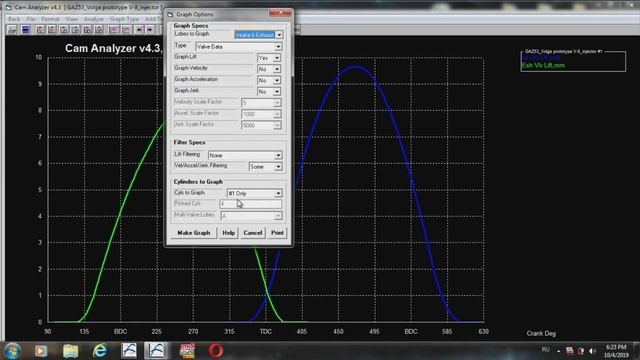Open the Opera browser taskbar icon
The image size is (640, 360).
pyautogui.click(x=216, y=351)
